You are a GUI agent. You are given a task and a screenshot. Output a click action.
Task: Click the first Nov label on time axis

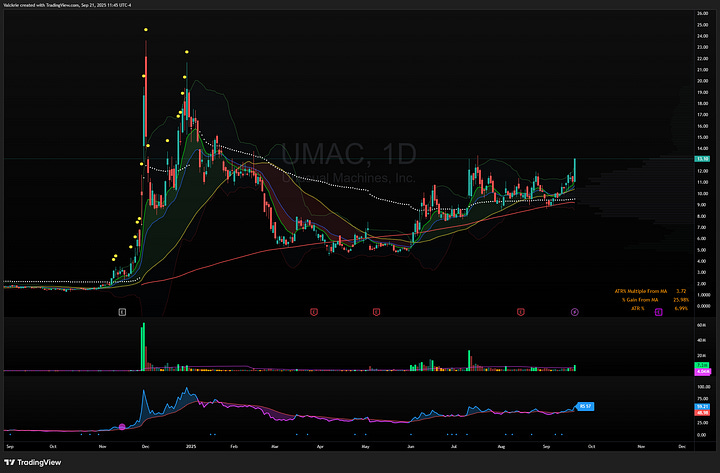(102, 446)
